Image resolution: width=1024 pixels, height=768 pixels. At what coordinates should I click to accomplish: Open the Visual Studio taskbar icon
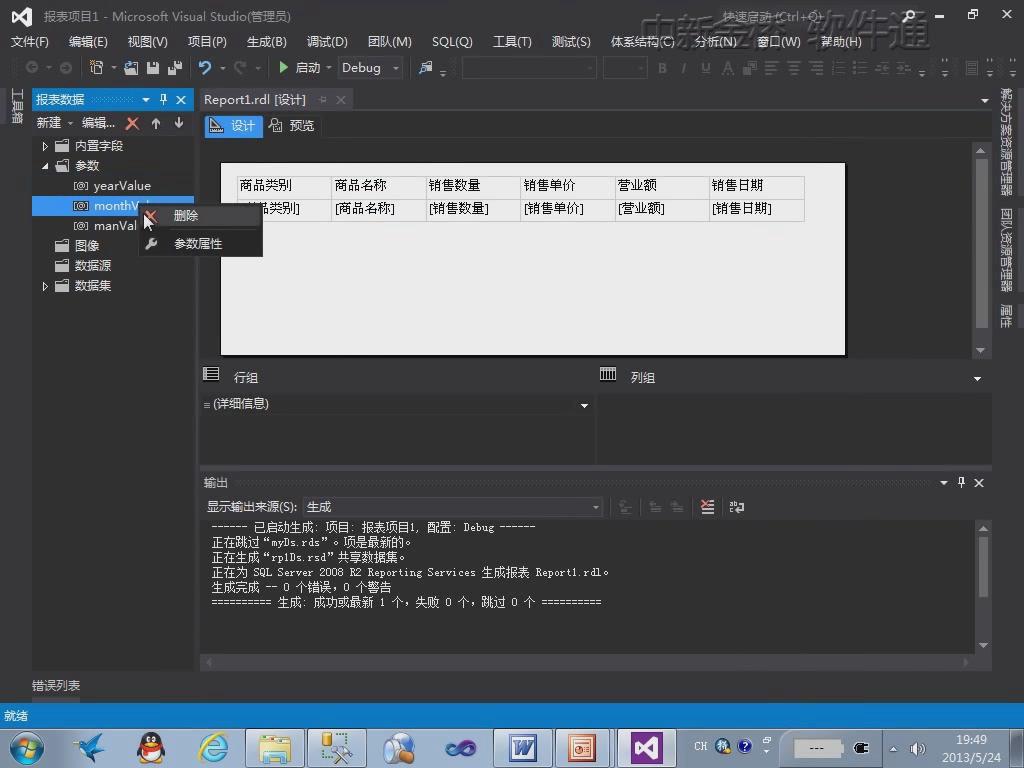tap(646, 748)
